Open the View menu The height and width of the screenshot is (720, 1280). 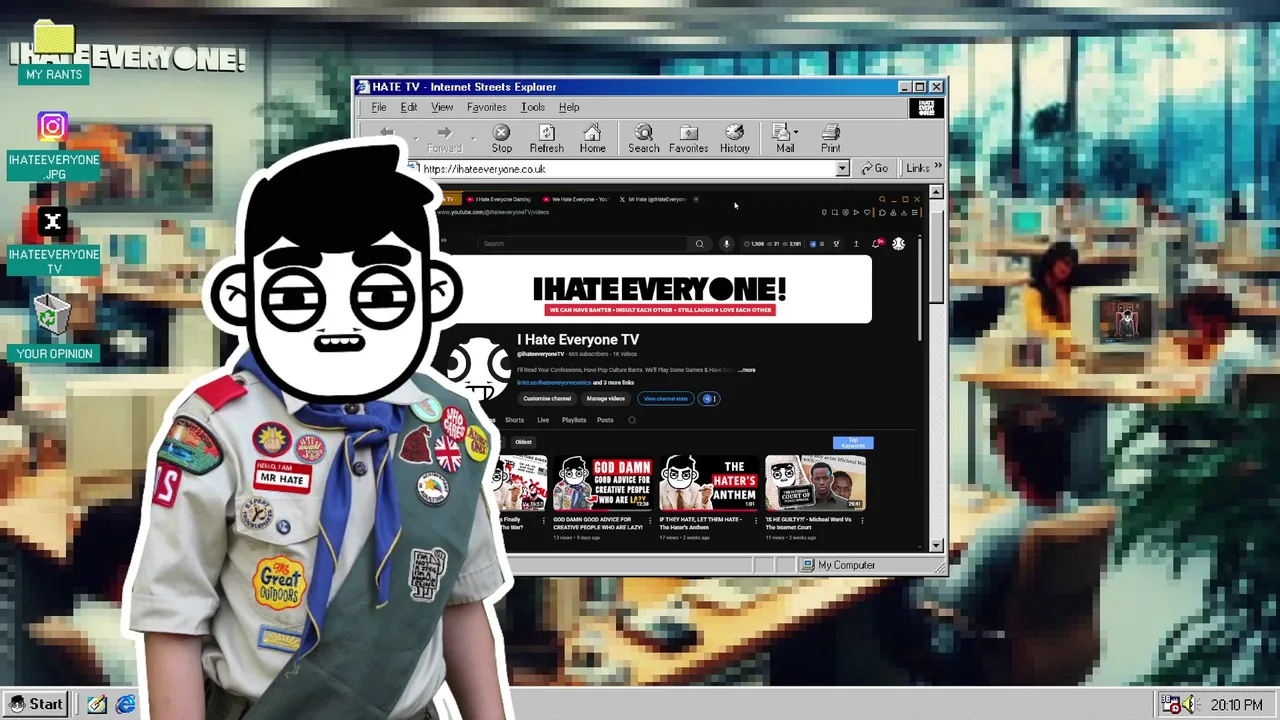click(442, 107)
